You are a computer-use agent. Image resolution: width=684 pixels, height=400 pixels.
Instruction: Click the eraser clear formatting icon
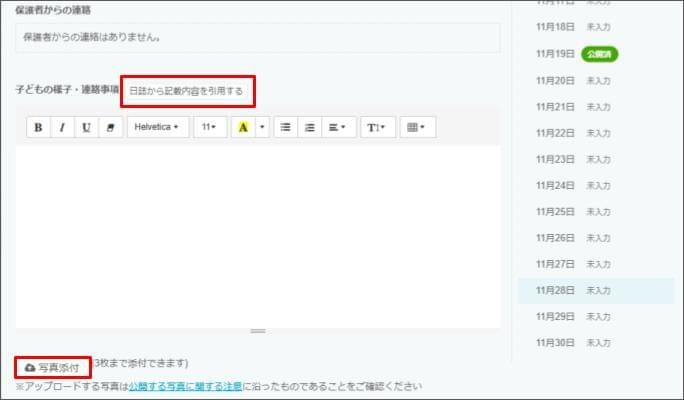click(110, 127)
